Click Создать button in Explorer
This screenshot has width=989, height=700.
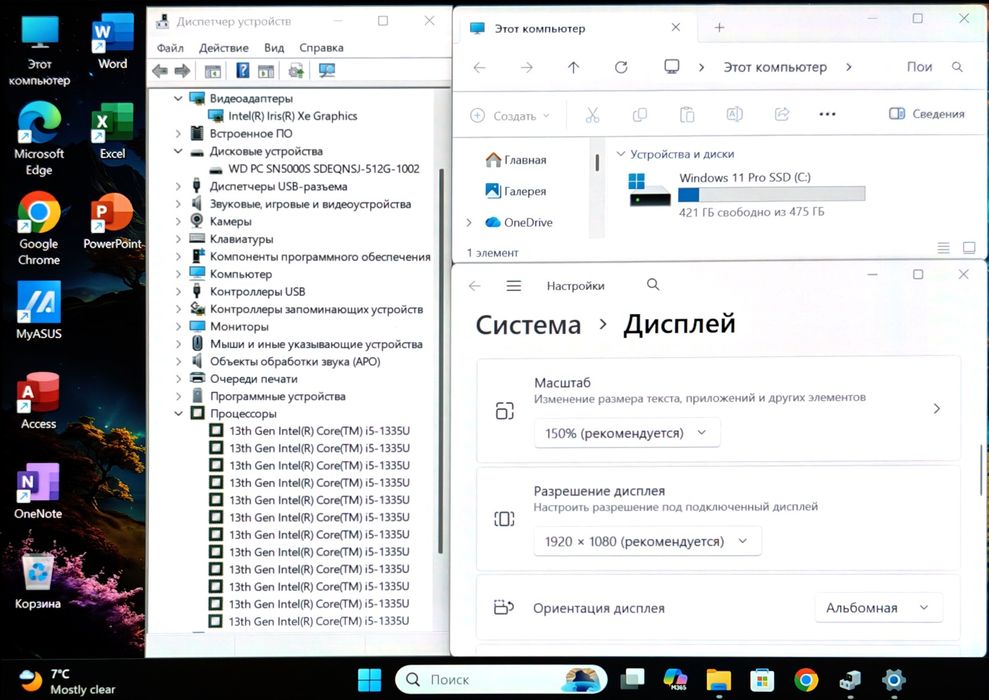pos(510,115)
